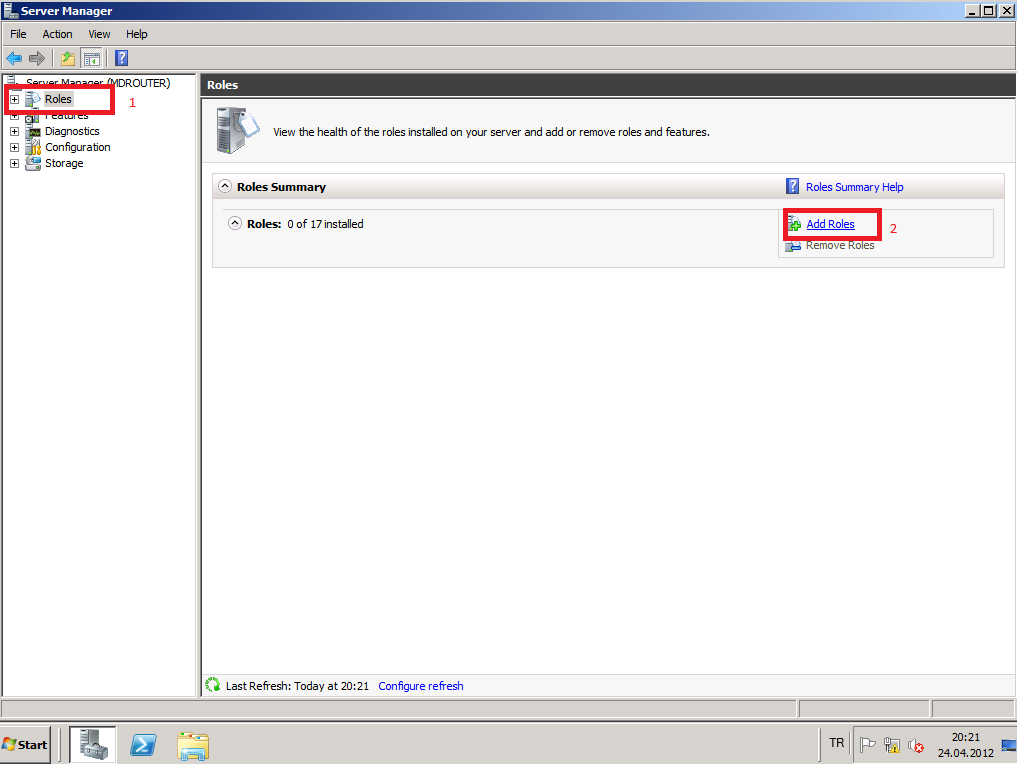Open Windows PowerShell from the taskbar
Image resolution: width=1017 pixels, height=764 pixels.
pos(143,745)
